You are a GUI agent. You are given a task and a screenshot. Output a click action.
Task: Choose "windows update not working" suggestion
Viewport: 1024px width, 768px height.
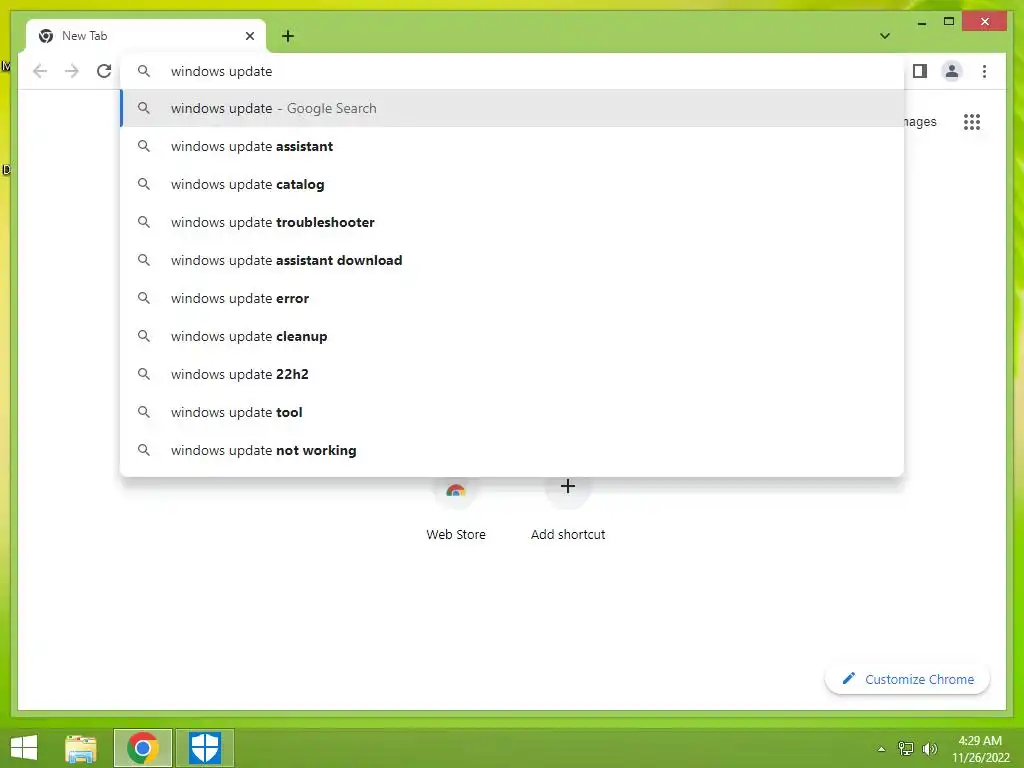[x=512, y=450]
